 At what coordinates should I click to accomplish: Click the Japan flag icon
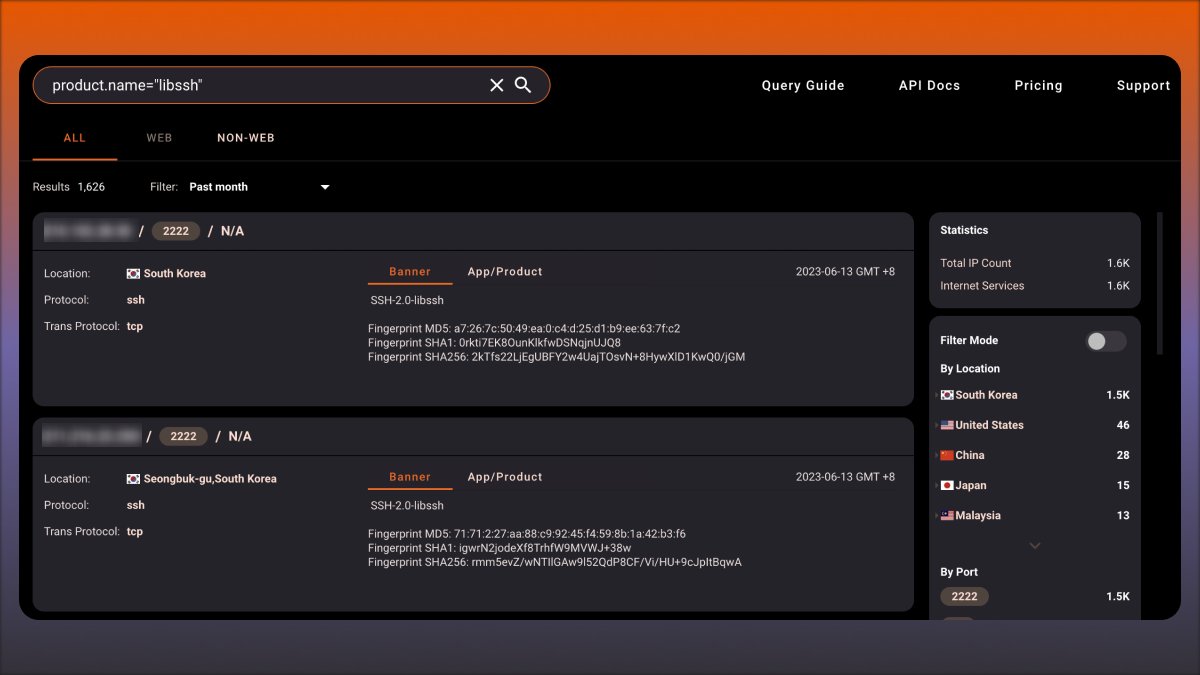(x=947, y=485)
